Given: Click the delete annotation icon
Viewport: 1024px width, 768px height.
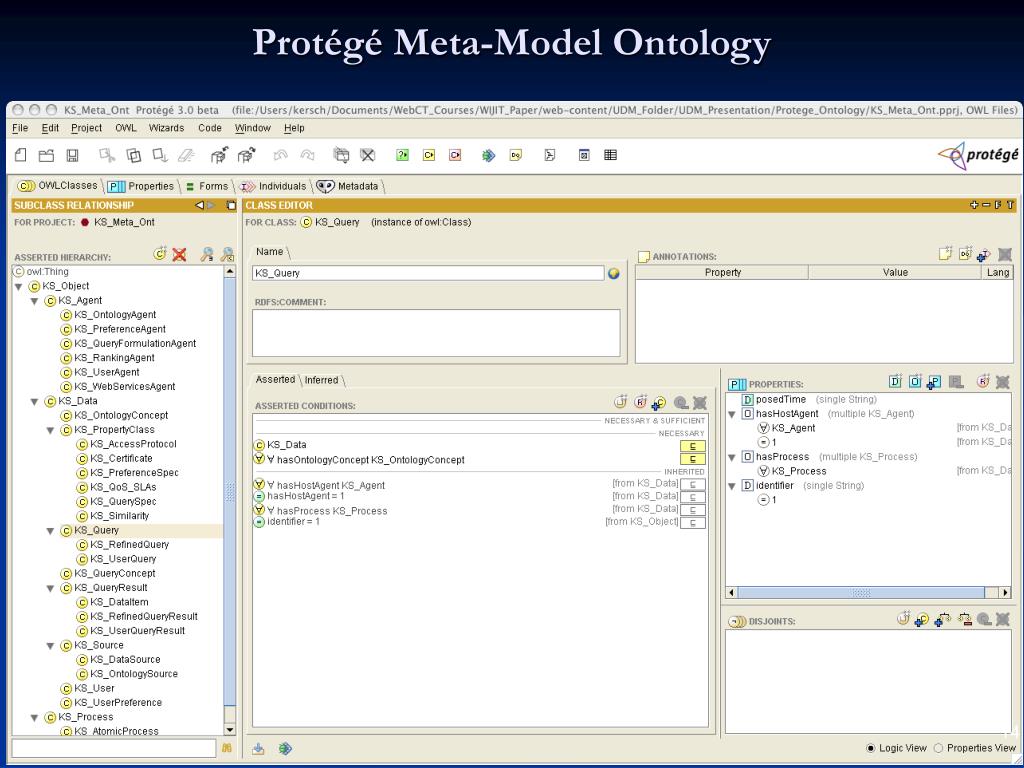Looking at the screenshot, I should click(1004, 254).
